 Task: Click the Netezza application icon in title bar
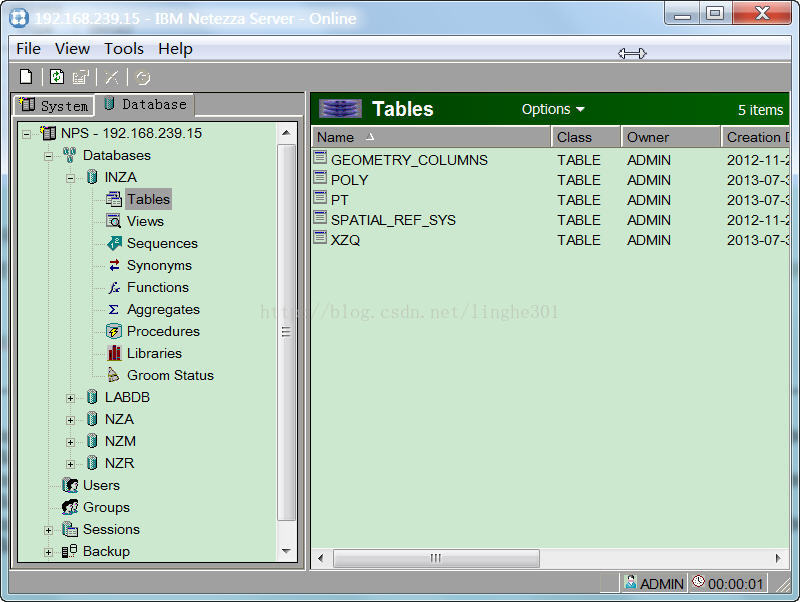coord(19,18)
